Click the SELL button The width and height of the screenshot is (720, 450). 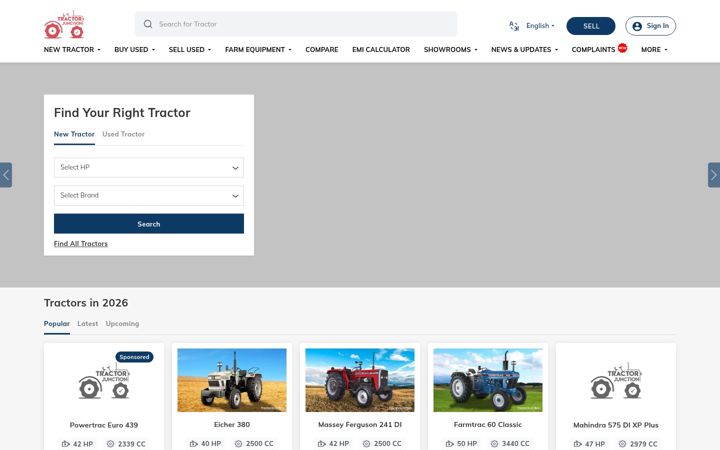coord(591,26)
